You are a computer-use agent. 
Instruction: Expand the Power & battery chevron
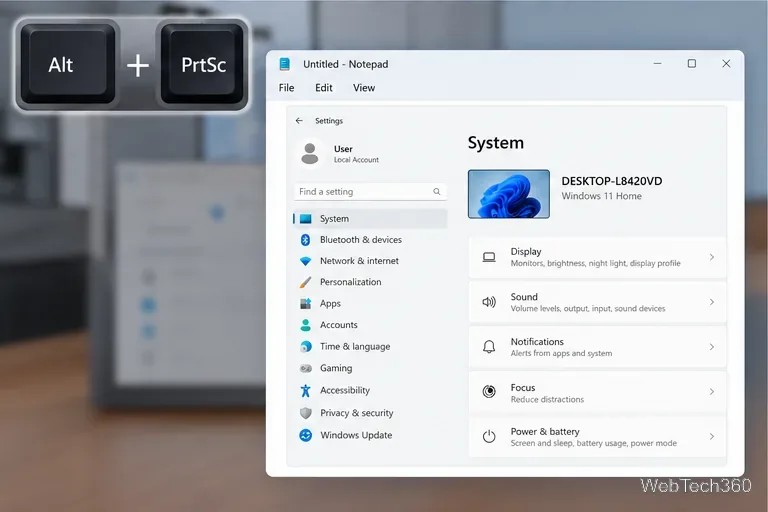click(712, 436)
